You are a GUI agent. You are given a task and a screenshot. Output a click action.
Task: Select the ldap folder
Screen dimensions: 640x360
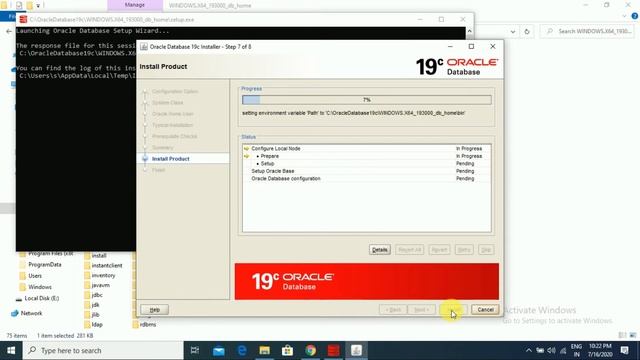pos(97,325)
